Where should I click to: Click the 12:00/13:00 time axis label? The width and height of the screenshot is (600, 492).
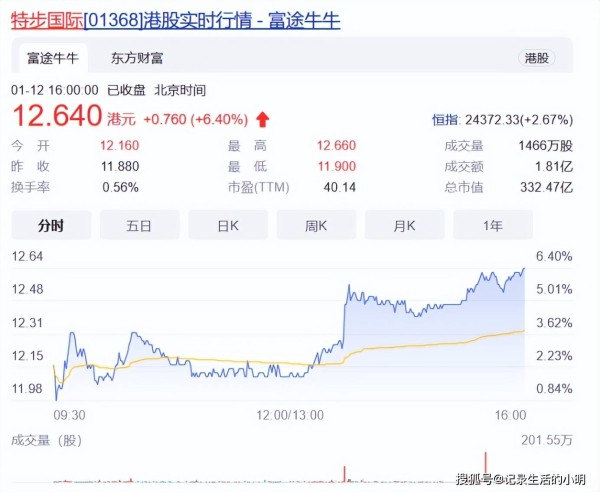point(290,415)
